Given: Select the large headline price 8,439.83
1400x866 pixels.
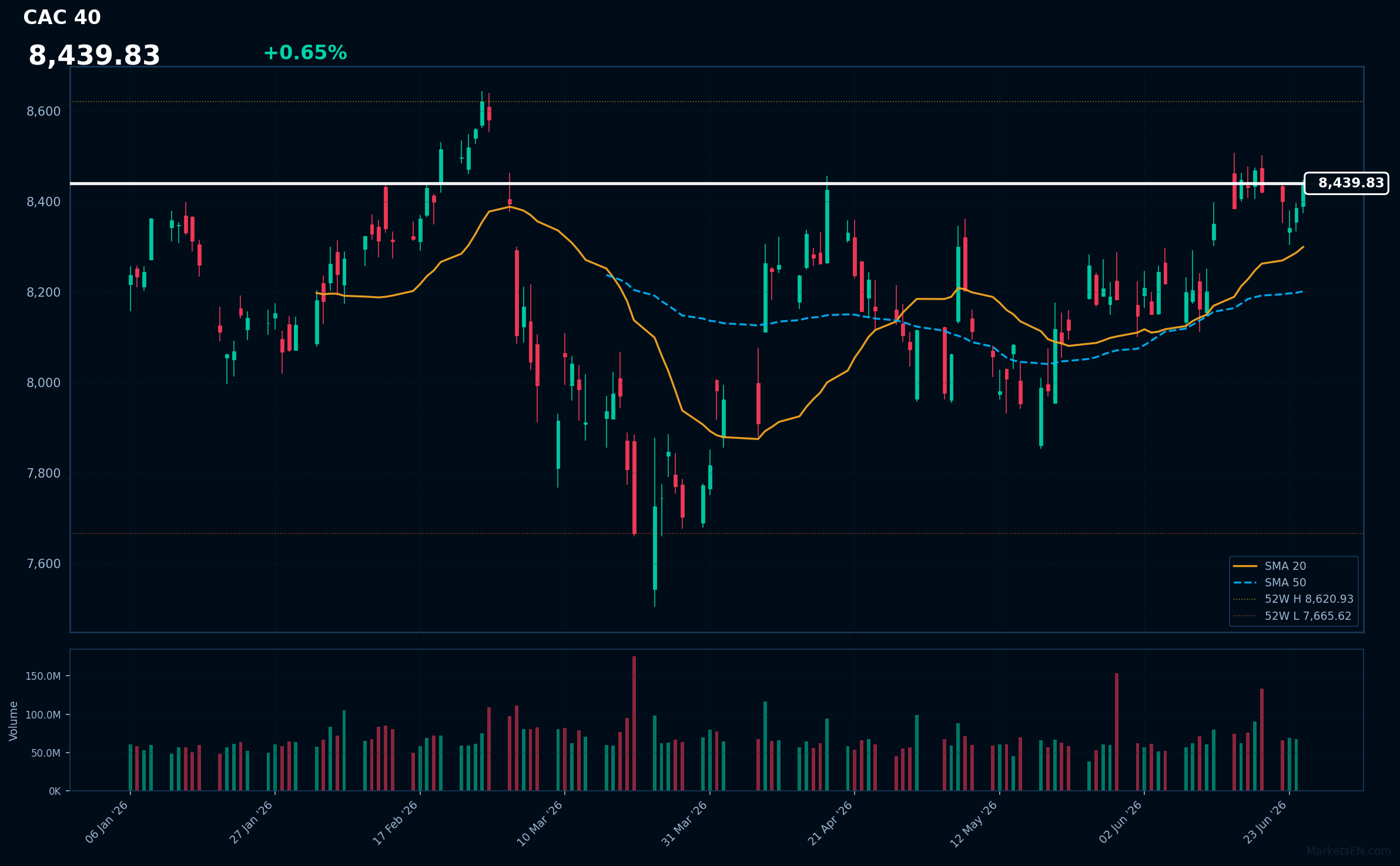Looking at the screenshot, I should click(x=94, y=55).
